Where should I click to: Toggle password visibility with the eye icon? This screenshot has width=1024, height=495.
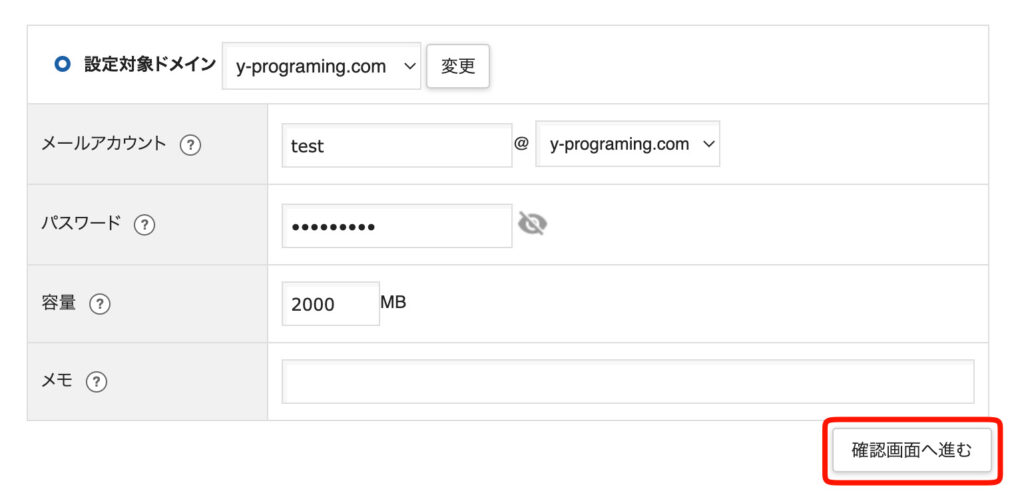pyautogui.click(x=532, y=225)
